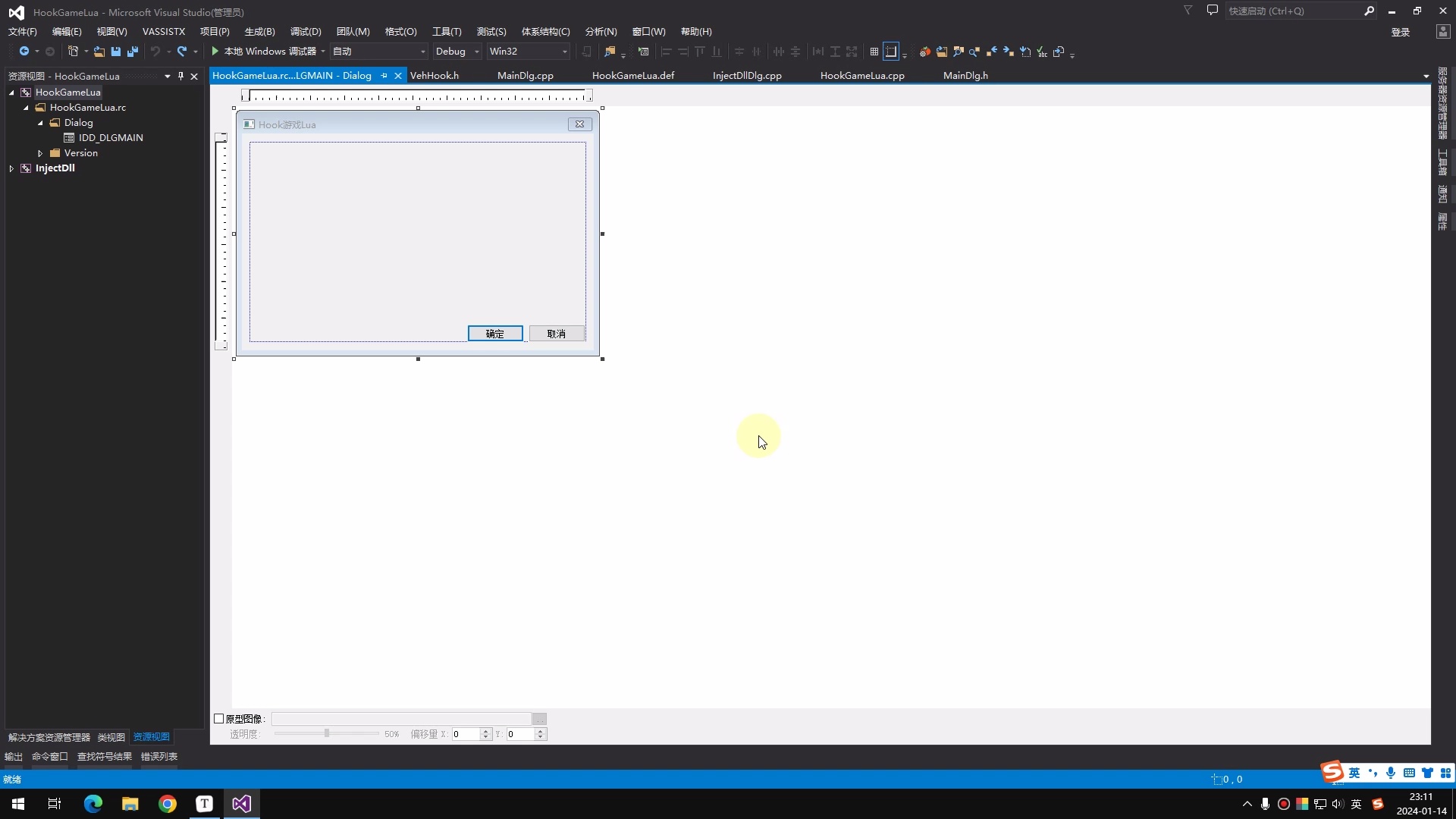Expand the Version folder node
Image resolution: width=1456 pixels, height=819 pixels.
(40, 153)
